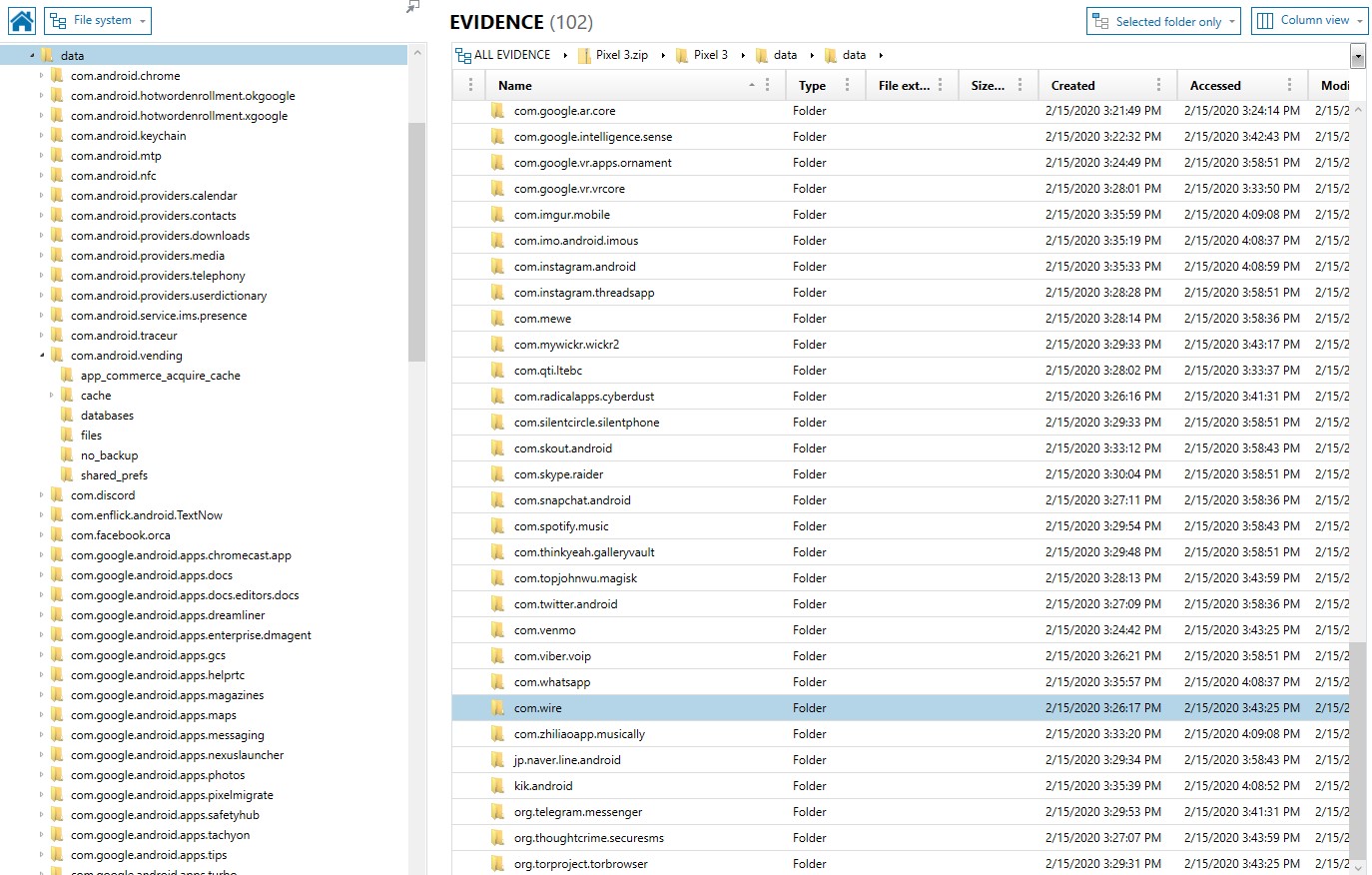Screen dimensions: 1372x875
Task: Select com.android.providers.contacts in the tree
Action: [154, 216]
